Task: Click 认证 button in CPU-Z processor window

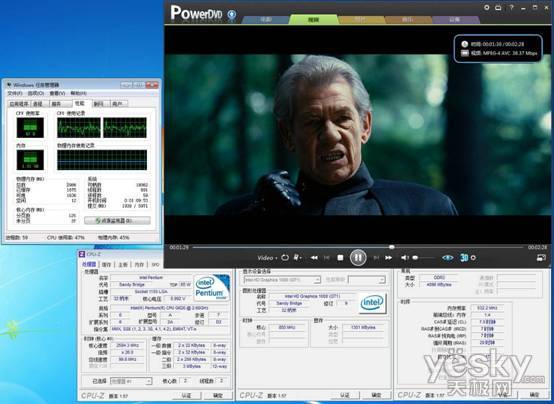Action: pyautogui.click(x=186, y=395)
